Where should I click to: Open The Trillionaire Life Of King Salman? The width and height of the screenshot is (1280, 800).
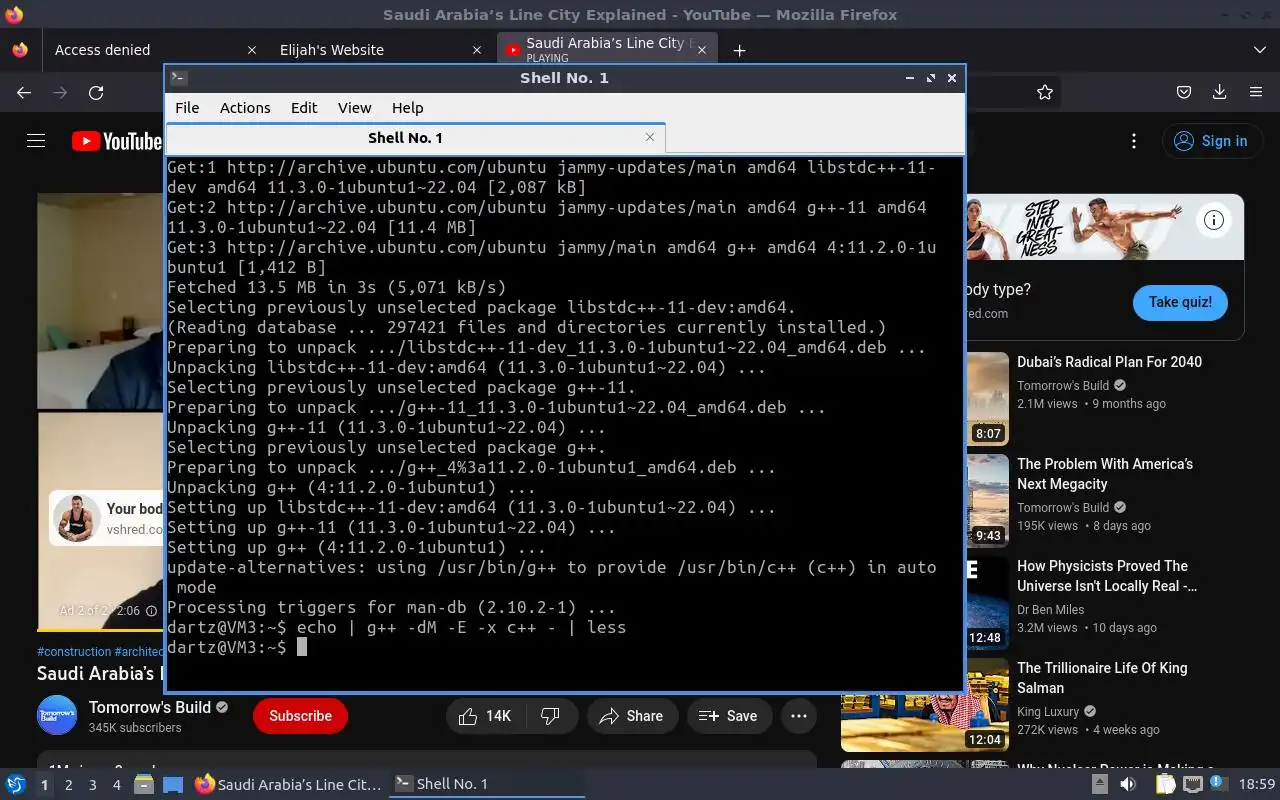pyautogui.click(x=1102, y=678)
